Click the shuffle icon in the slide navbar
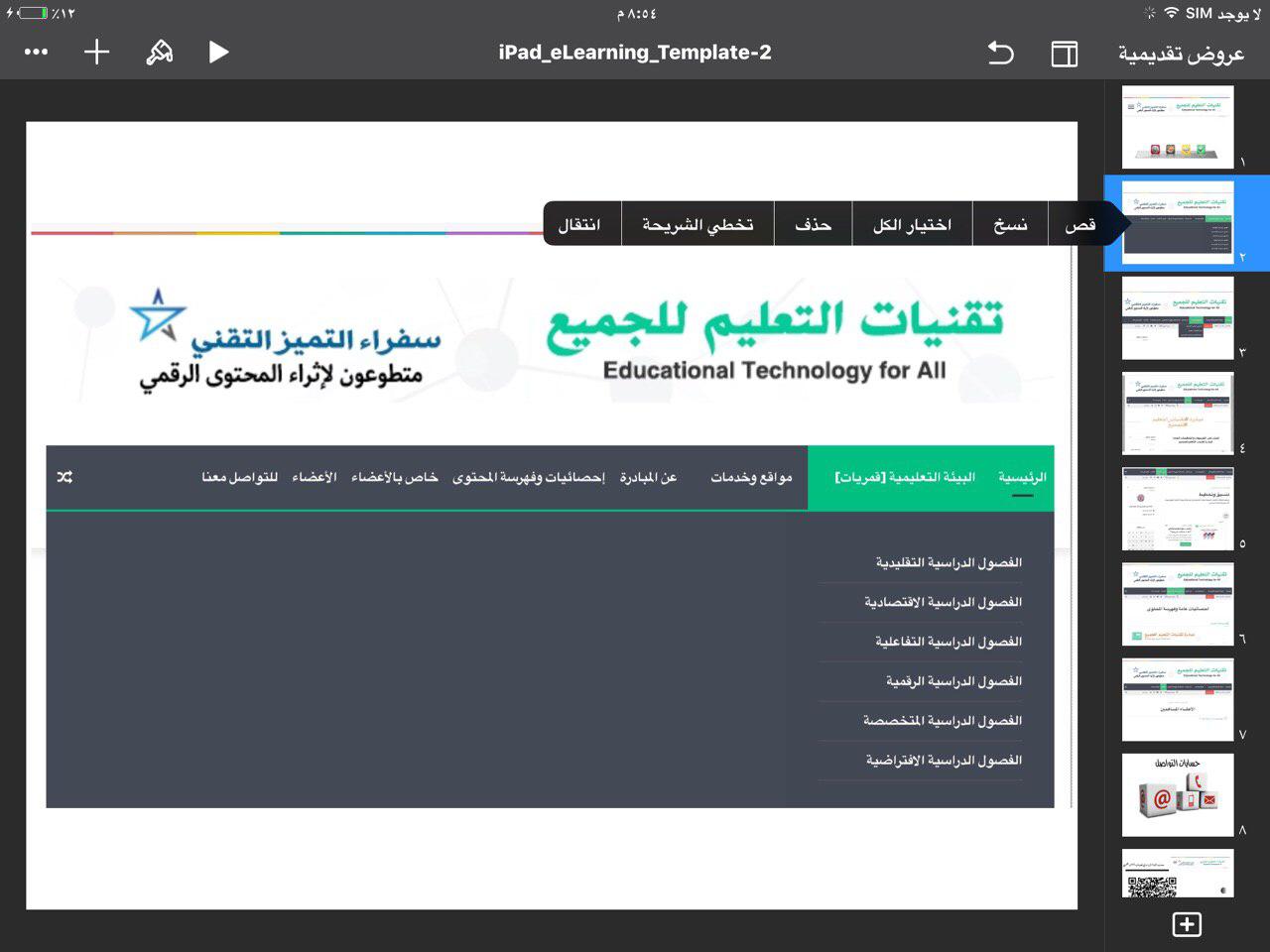 click(65, 477)
